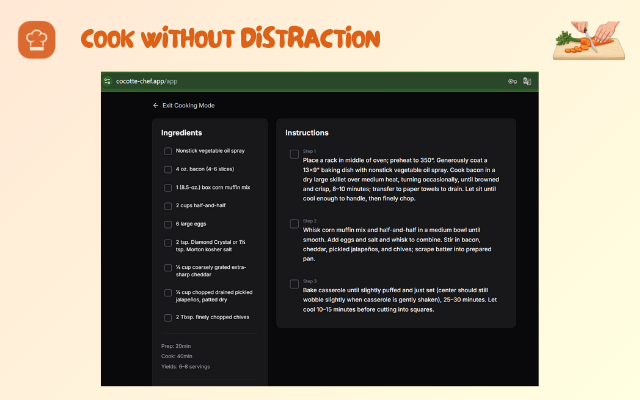Click the 'Bake casserole until' paragraph
Image resolution: width=640 pixels, height=400 pixels.
(400, 300)
